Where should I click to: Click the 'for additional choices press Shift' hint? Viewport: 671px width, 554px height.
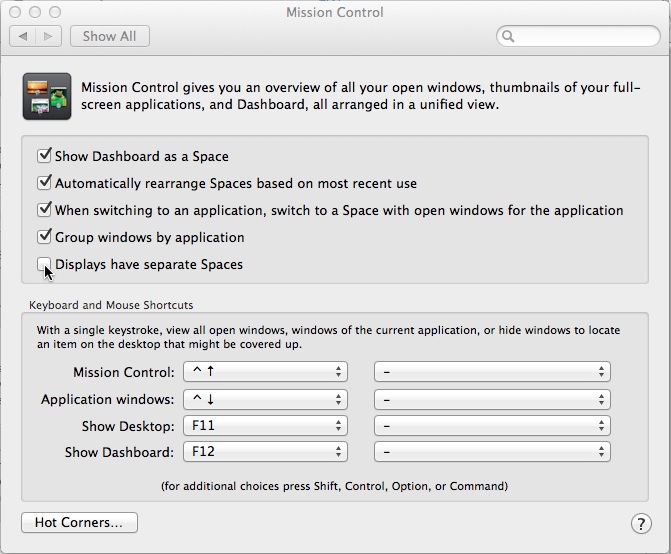[335, 486]
